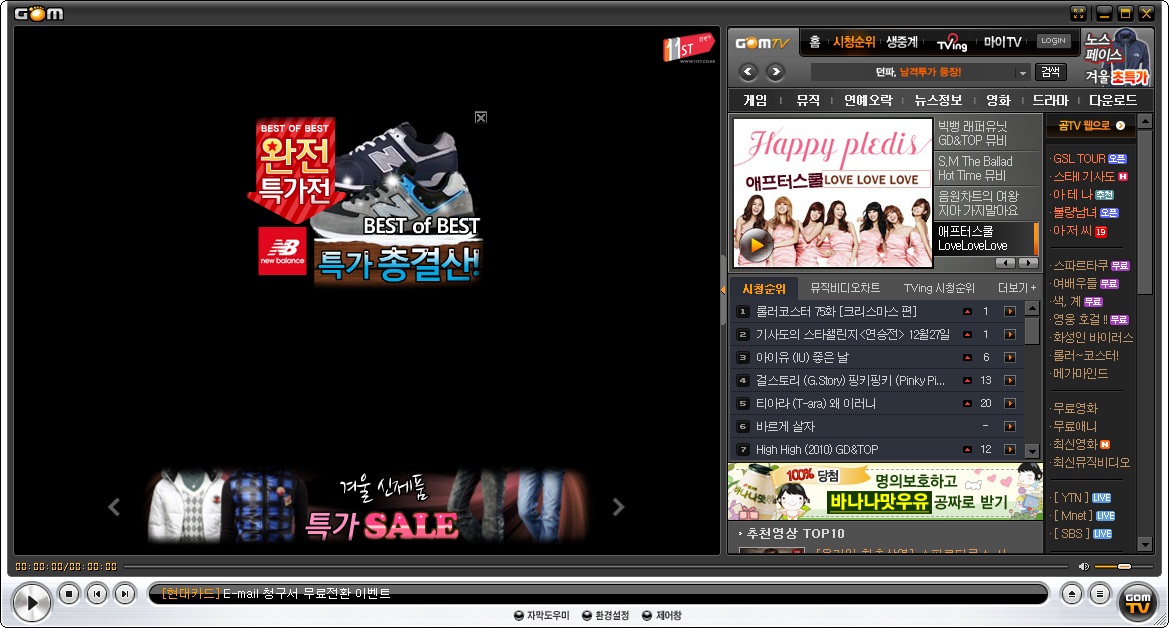The image size is (1169, 628).
Task: Open the 홈 home menu
Action: coord(815,42)
